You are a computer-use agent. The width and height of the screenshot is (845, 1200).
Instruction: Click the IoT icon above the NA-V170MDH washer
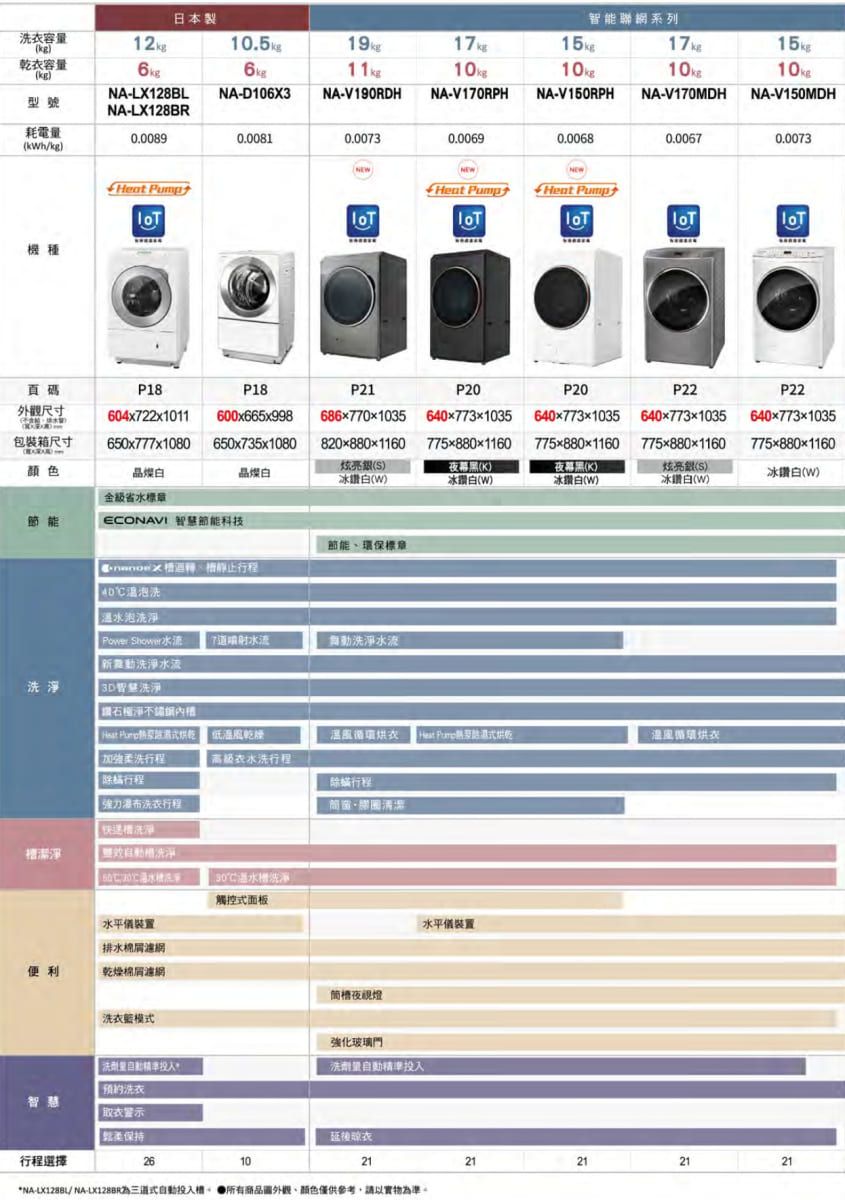[684, 221]
